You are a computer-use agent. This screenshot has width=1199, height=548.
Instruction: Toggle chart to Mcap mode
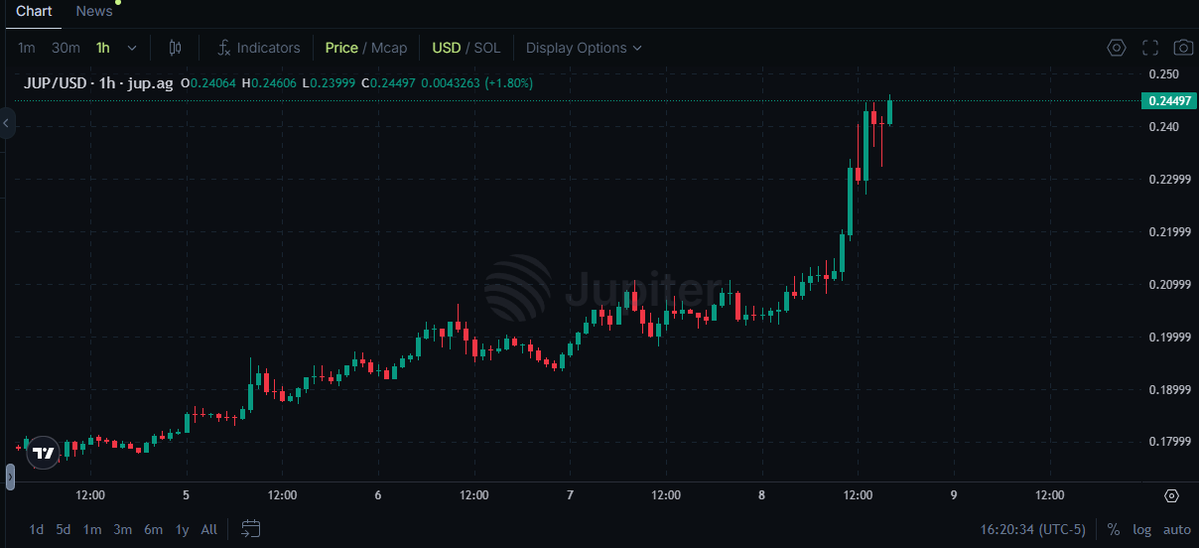pyautogui.click(x=389, y=48)
